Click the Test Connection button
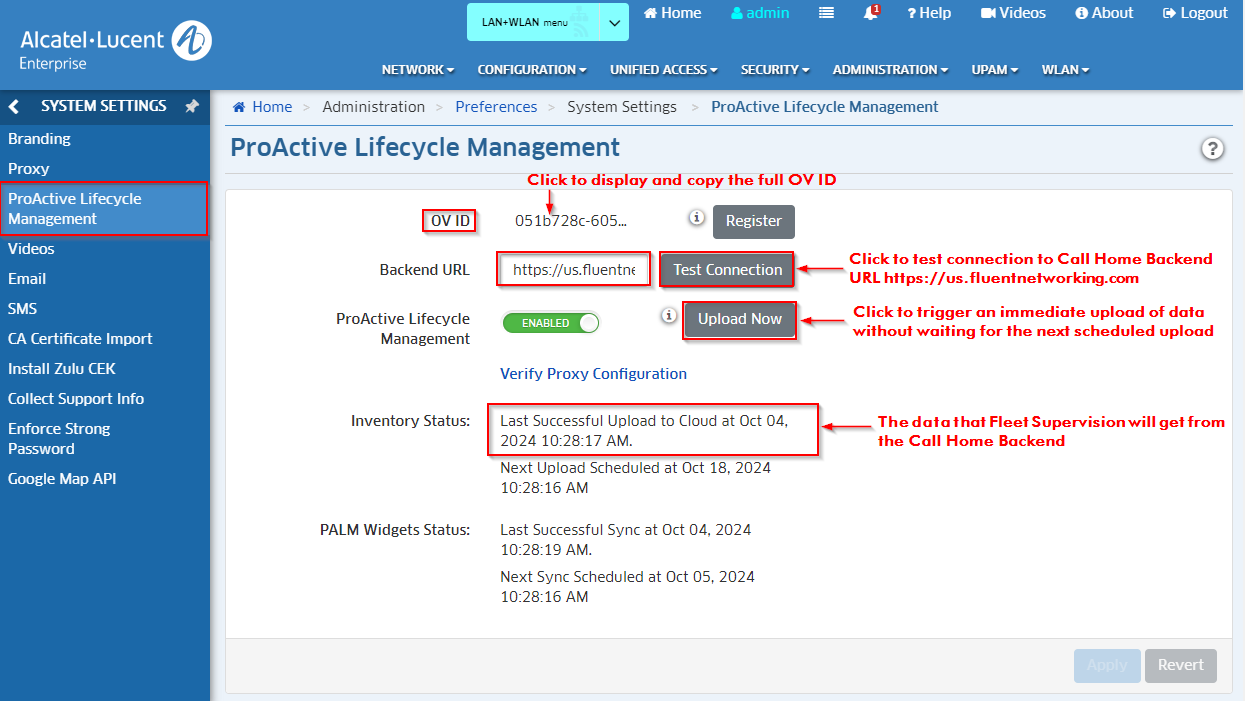The image size is (1245, 701). [726, 270]
